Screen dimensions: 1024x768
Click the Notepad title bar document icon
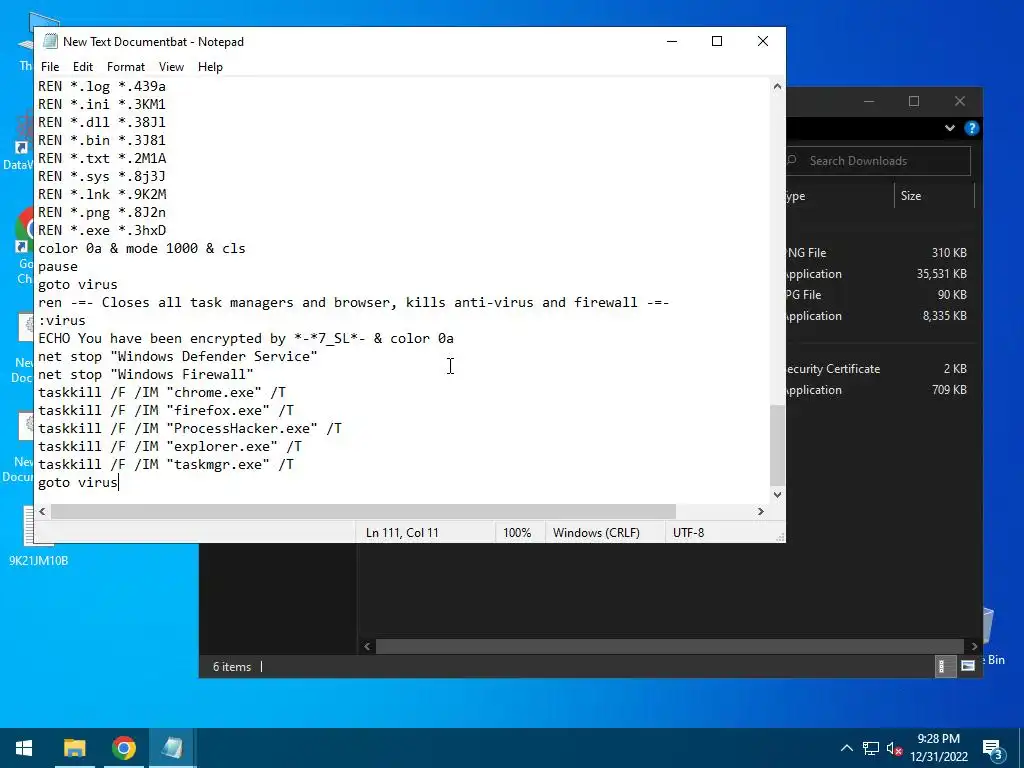pos(50,41)
